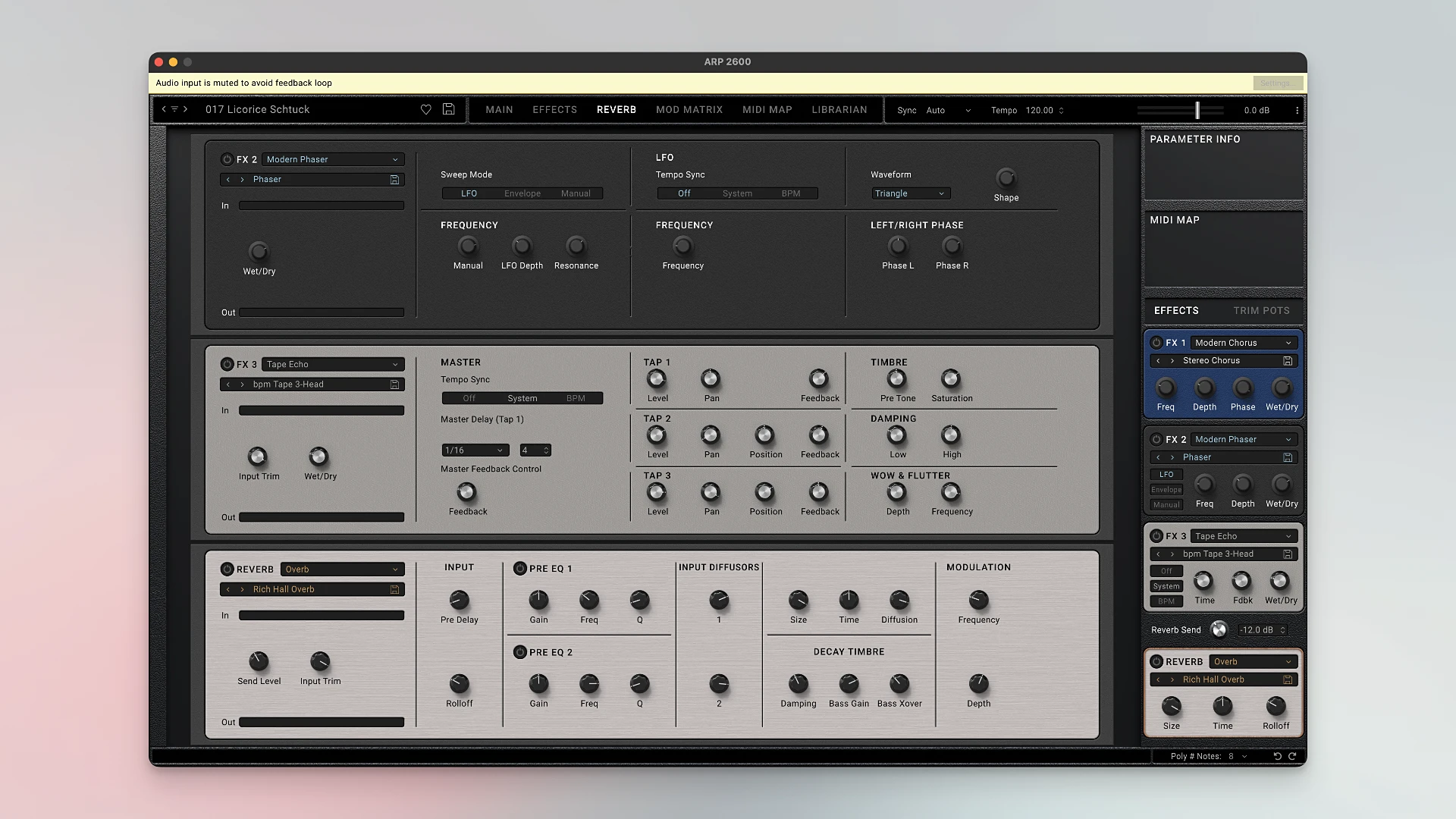Save the Rich Hall Overb reverb preset

pos(394,589)
